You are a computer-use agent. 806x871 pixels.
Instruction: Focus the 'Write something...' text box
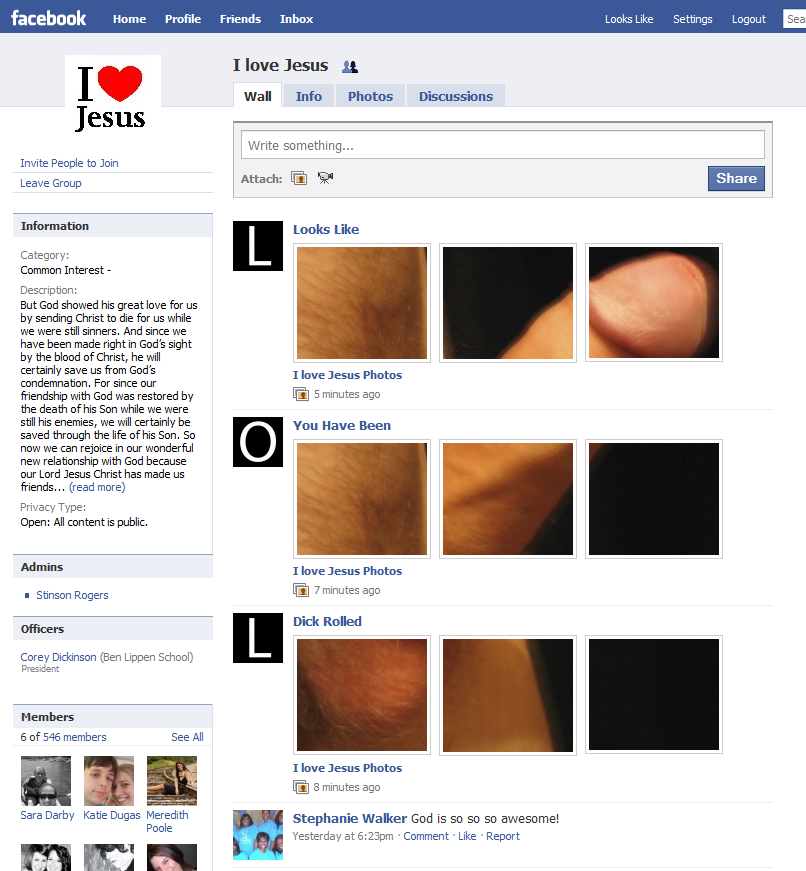coord(502,145)
